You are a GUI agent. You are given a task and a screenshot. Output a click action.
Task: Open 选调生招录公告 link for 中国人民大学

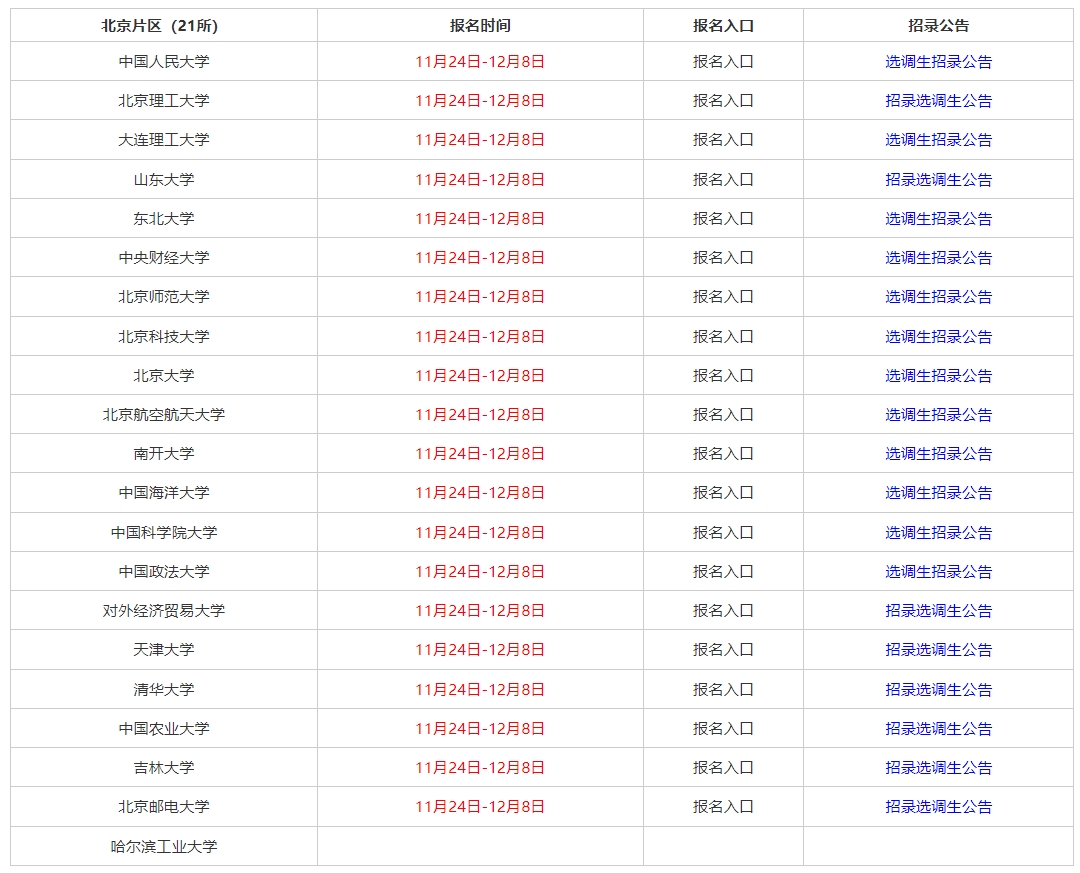click(938, 62)
